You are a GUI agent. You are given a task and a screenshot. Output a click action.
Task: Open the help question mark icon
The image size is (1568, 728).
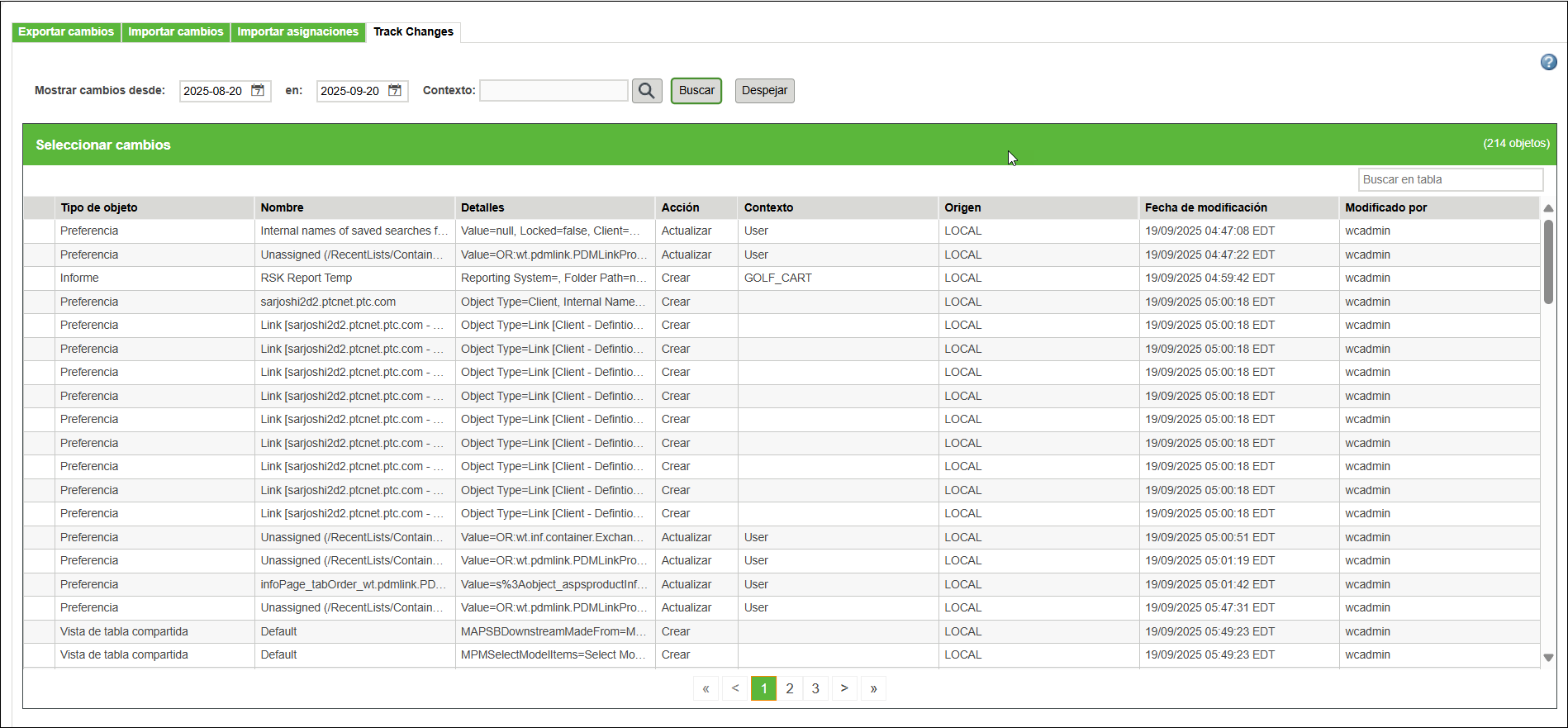pos(1549,62)
